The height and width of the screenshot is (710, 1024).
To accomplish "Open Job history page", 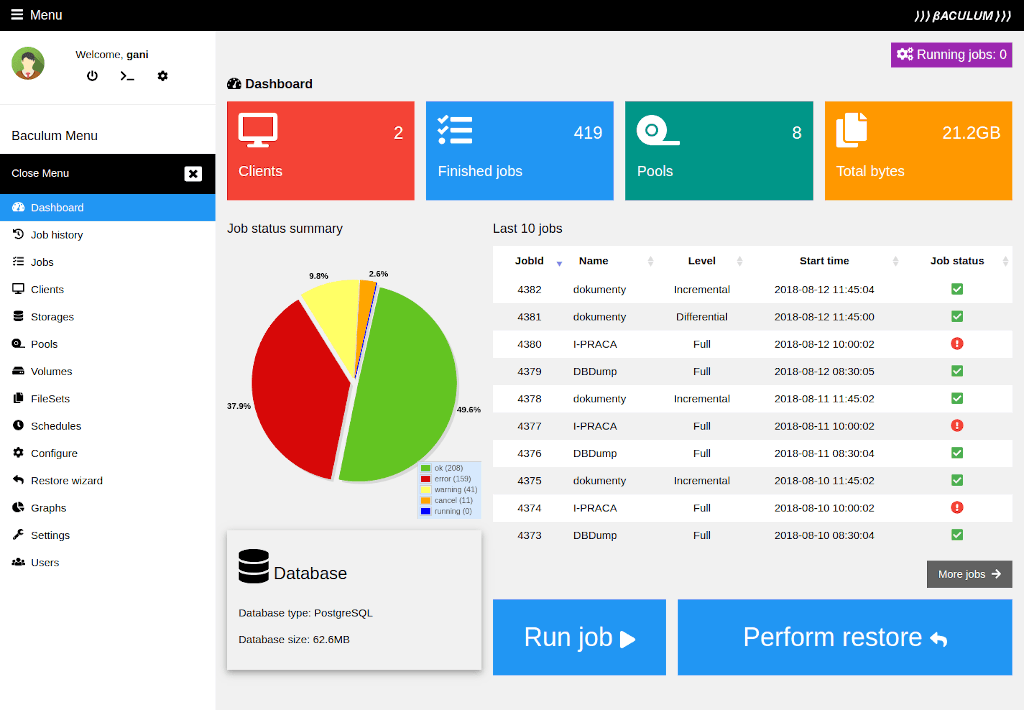I will click(108, 234).
